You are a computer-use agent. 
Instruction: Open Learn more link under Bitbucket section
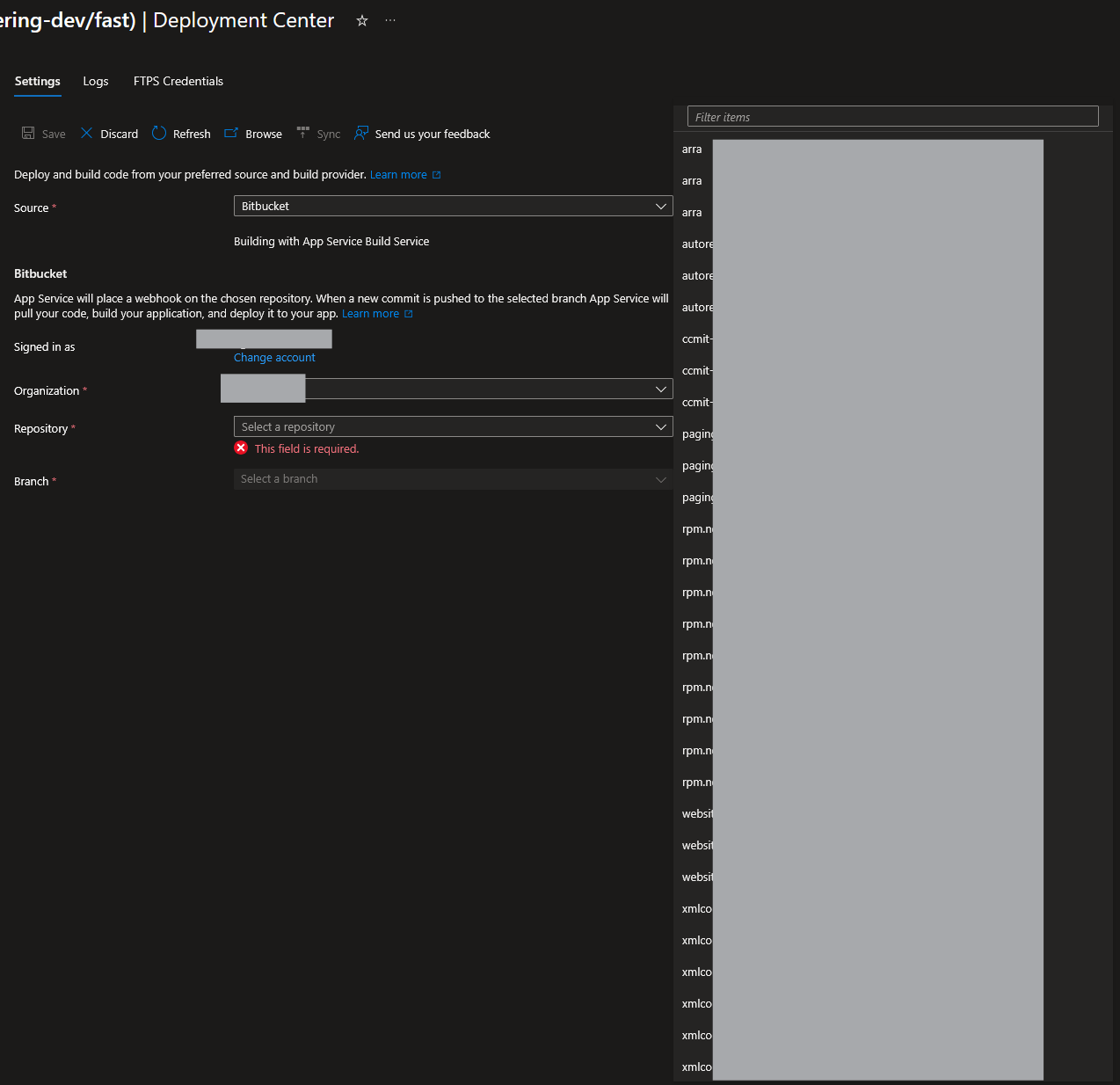(377, 314)
